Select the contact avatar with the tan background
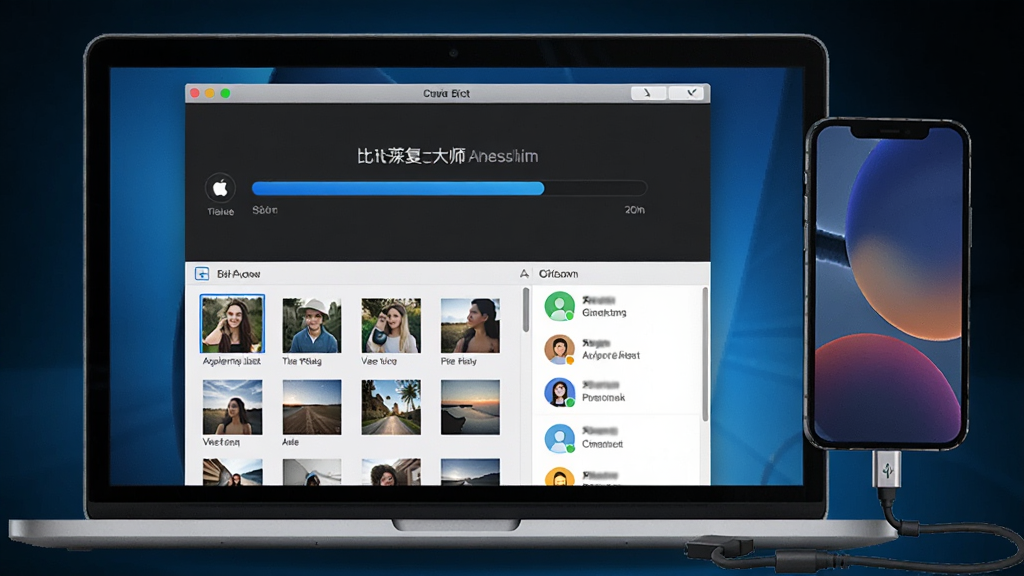This screenshot has width=1024, height=576. click(x=560, y=349)
